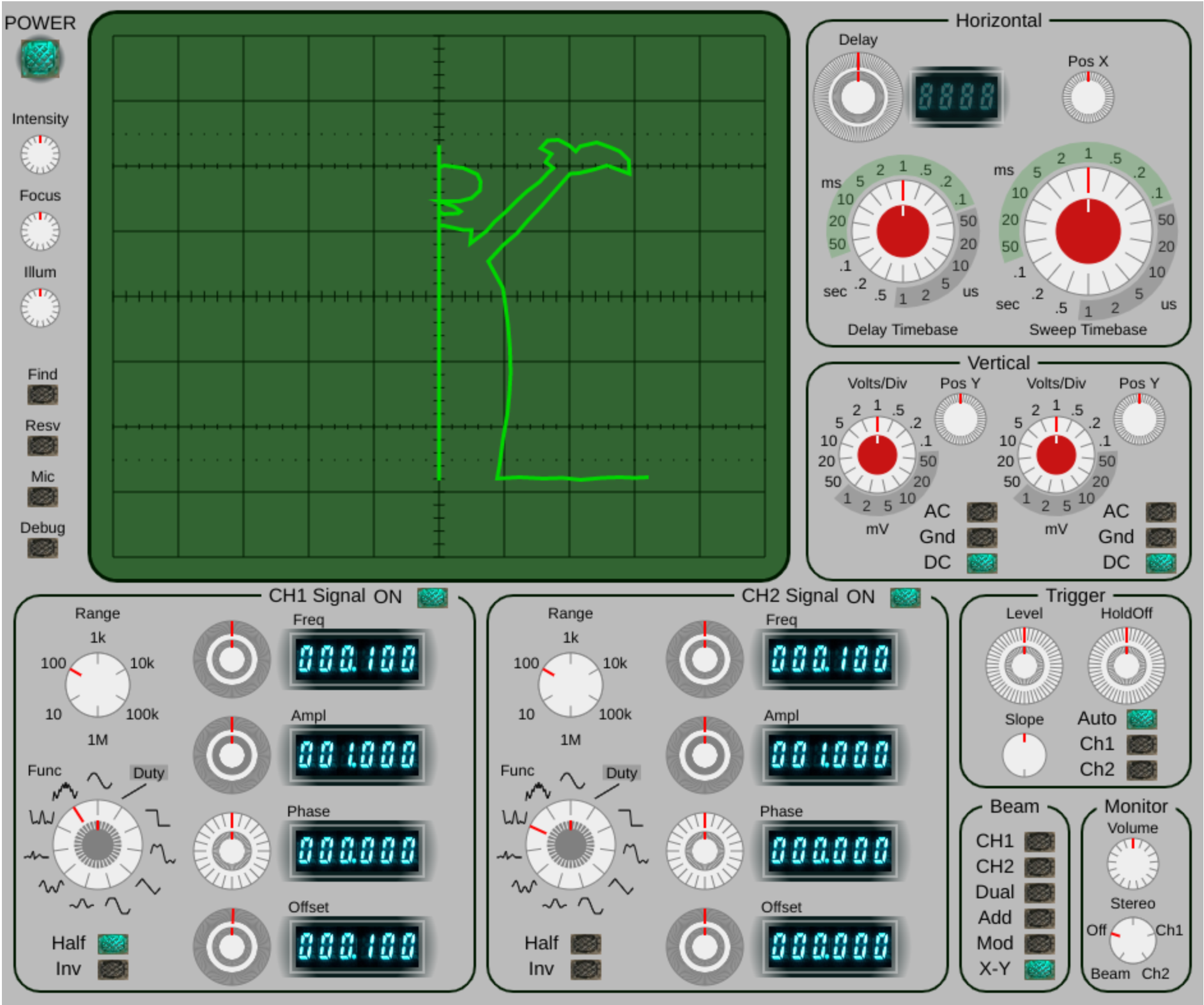
Task: Enable the Mic input button
Action: [x=43, y=497]
